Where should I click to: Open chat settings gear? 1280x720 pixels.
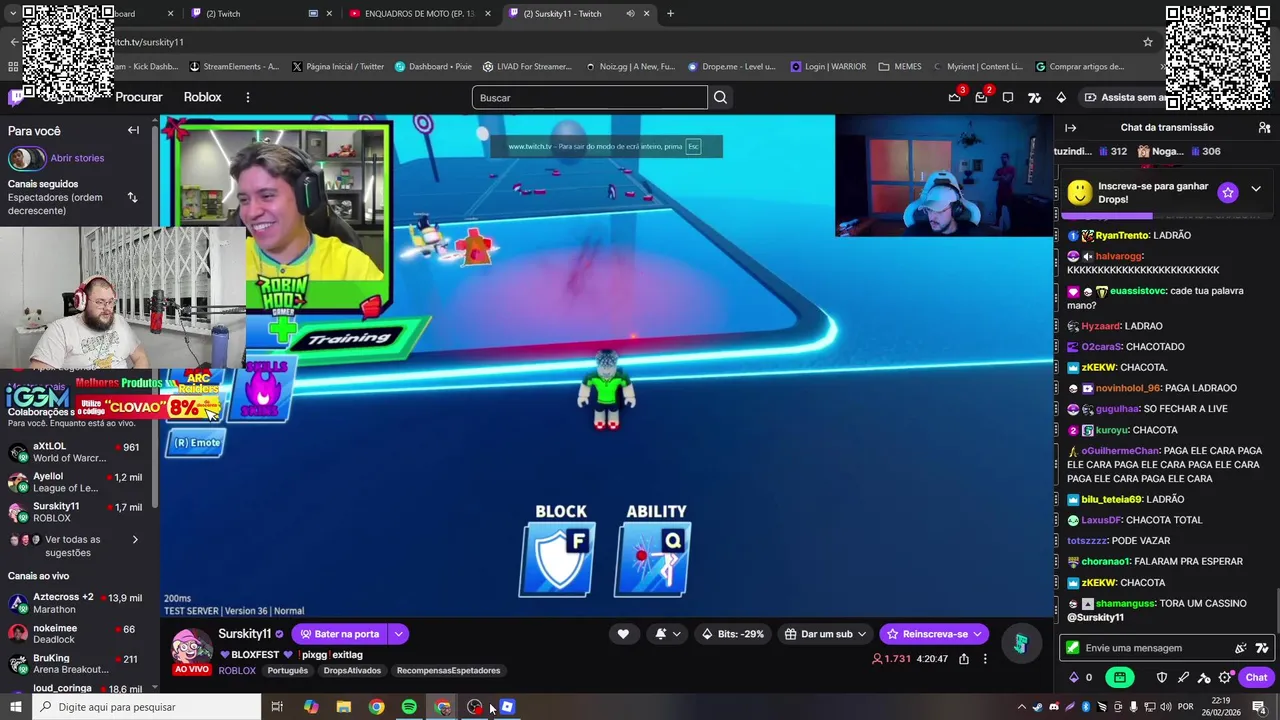(1225, 677)
